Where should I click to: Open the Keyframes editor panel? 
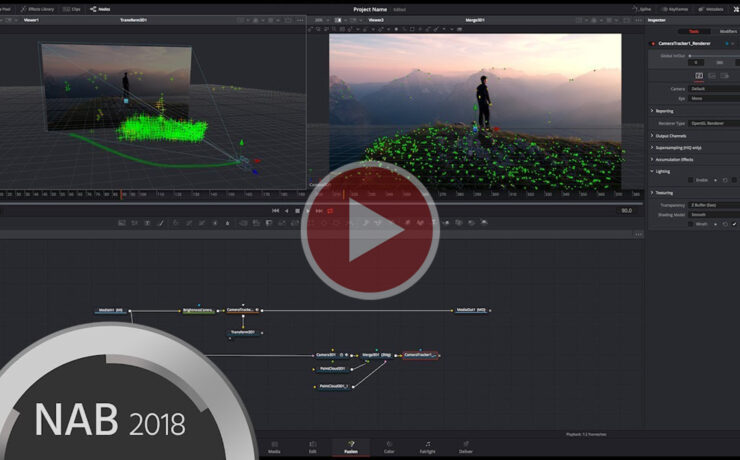pyautogui.click(x=675, y=9)
